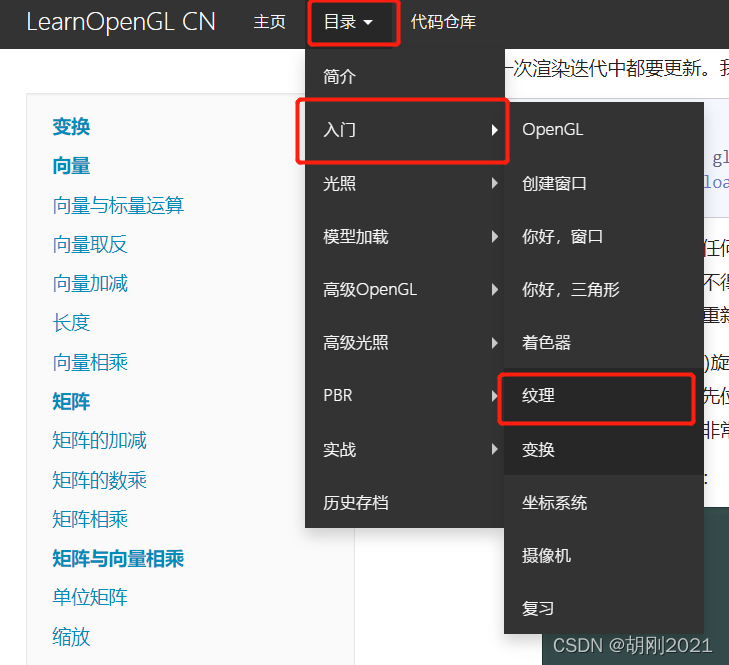Open 缩放 sidebar link
Viewport: 729px width, 665px height.
71,637
